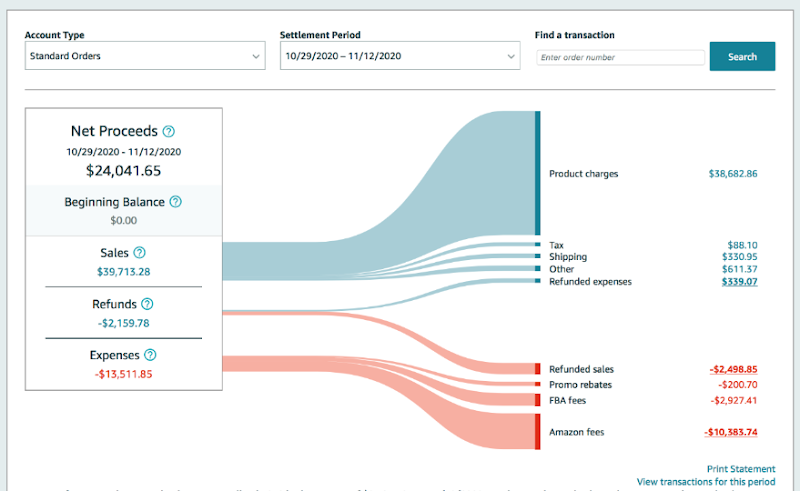
Task: Open the Refunded sales amount -$2,498.85 link
Action: pyautogui.click(x=733, y=369)
